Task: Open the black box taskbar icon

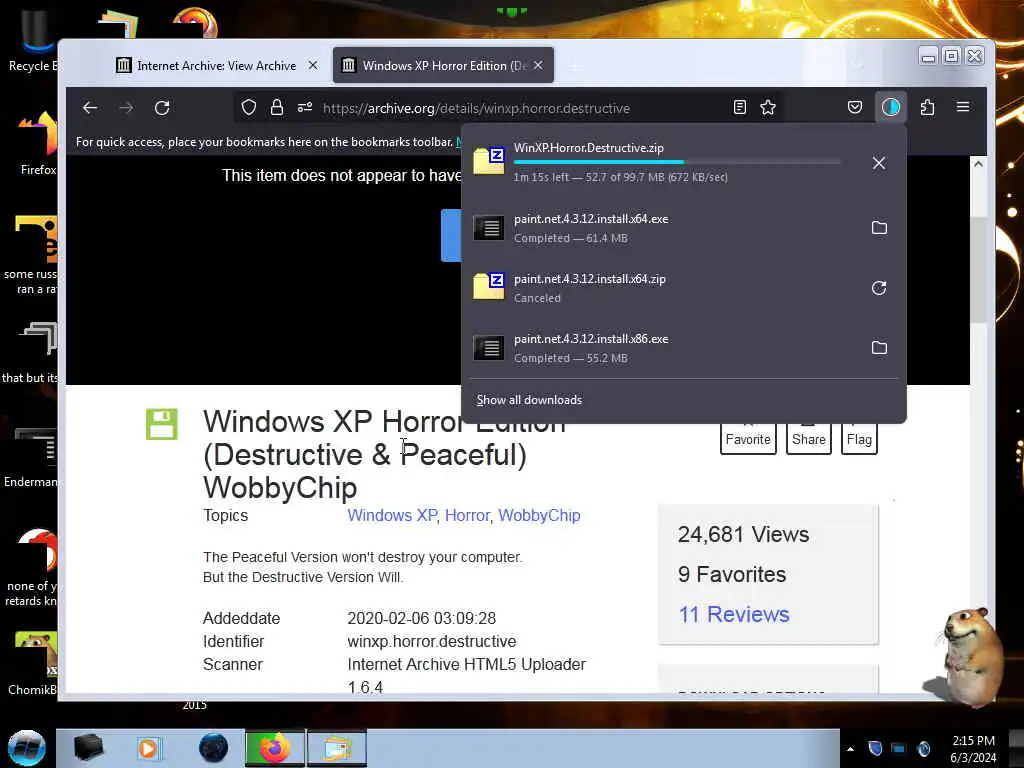Action: (88, 748)
